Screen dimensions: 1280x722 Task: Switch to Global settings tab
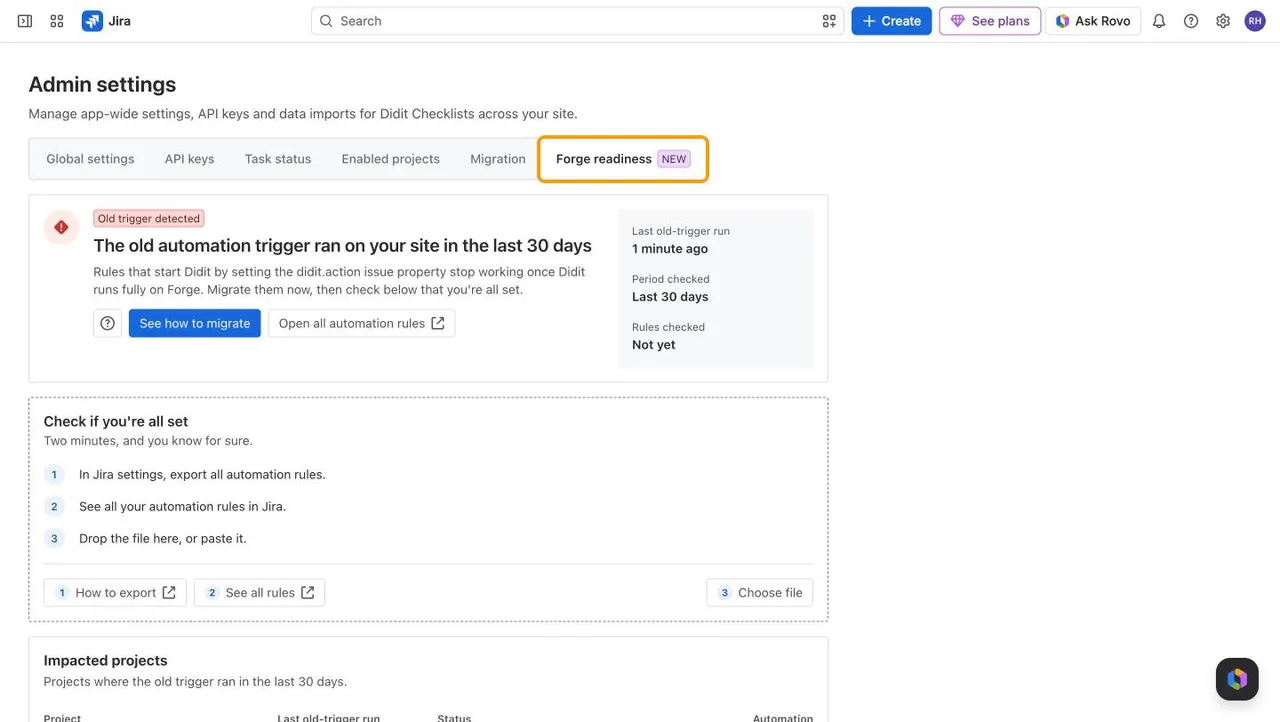90,159
